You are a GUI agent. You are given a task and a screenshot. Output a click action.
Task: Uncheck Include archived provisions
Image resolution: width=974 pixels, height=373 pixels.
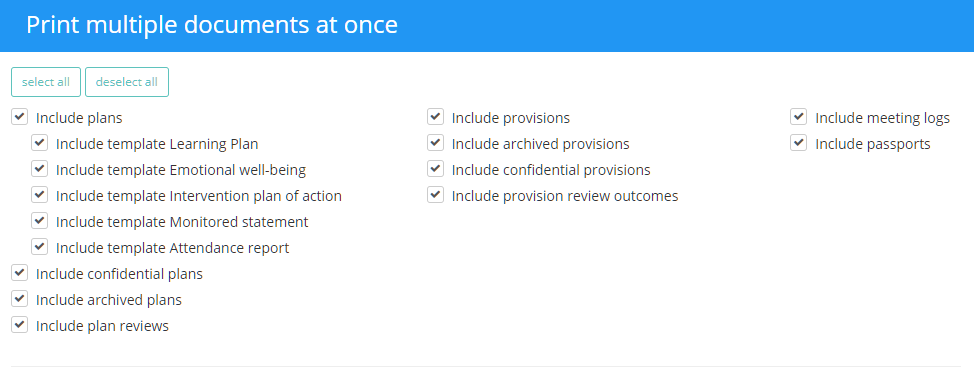[435, 143]
